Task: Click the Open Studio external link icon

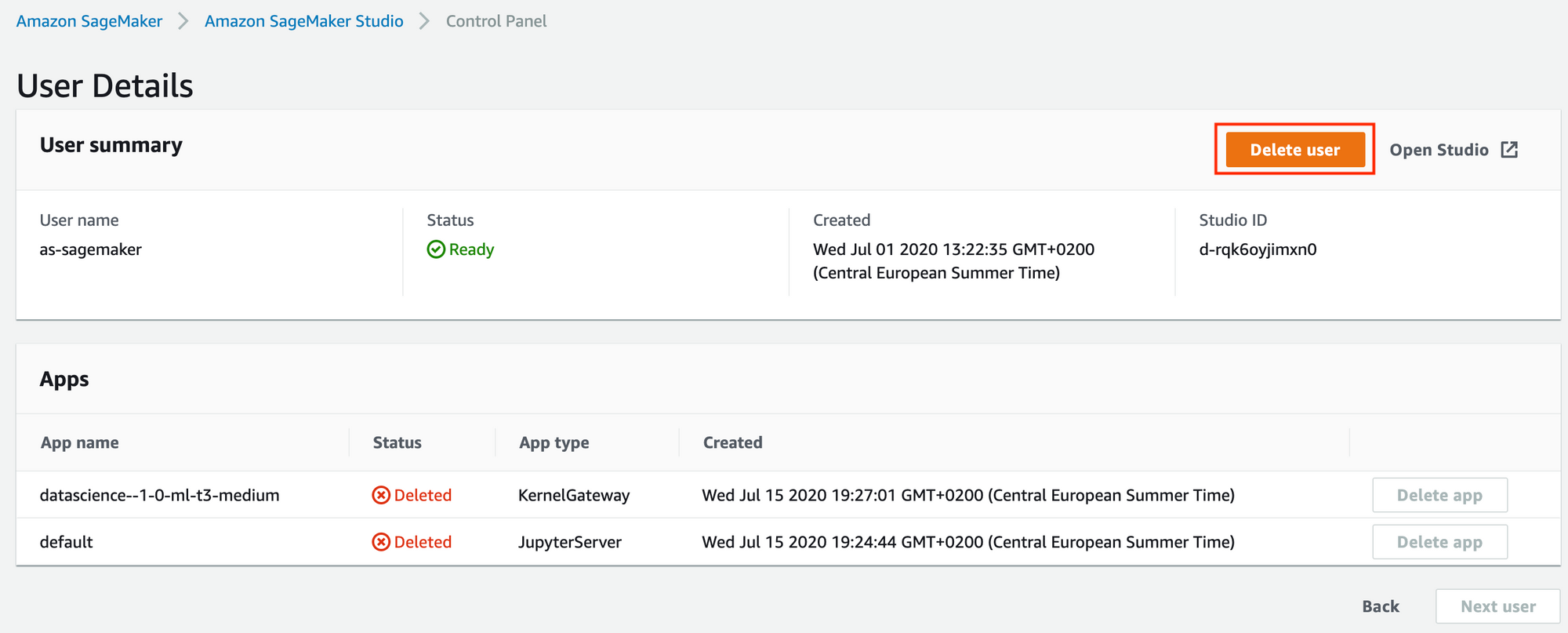Action: tap(1509, 150)
